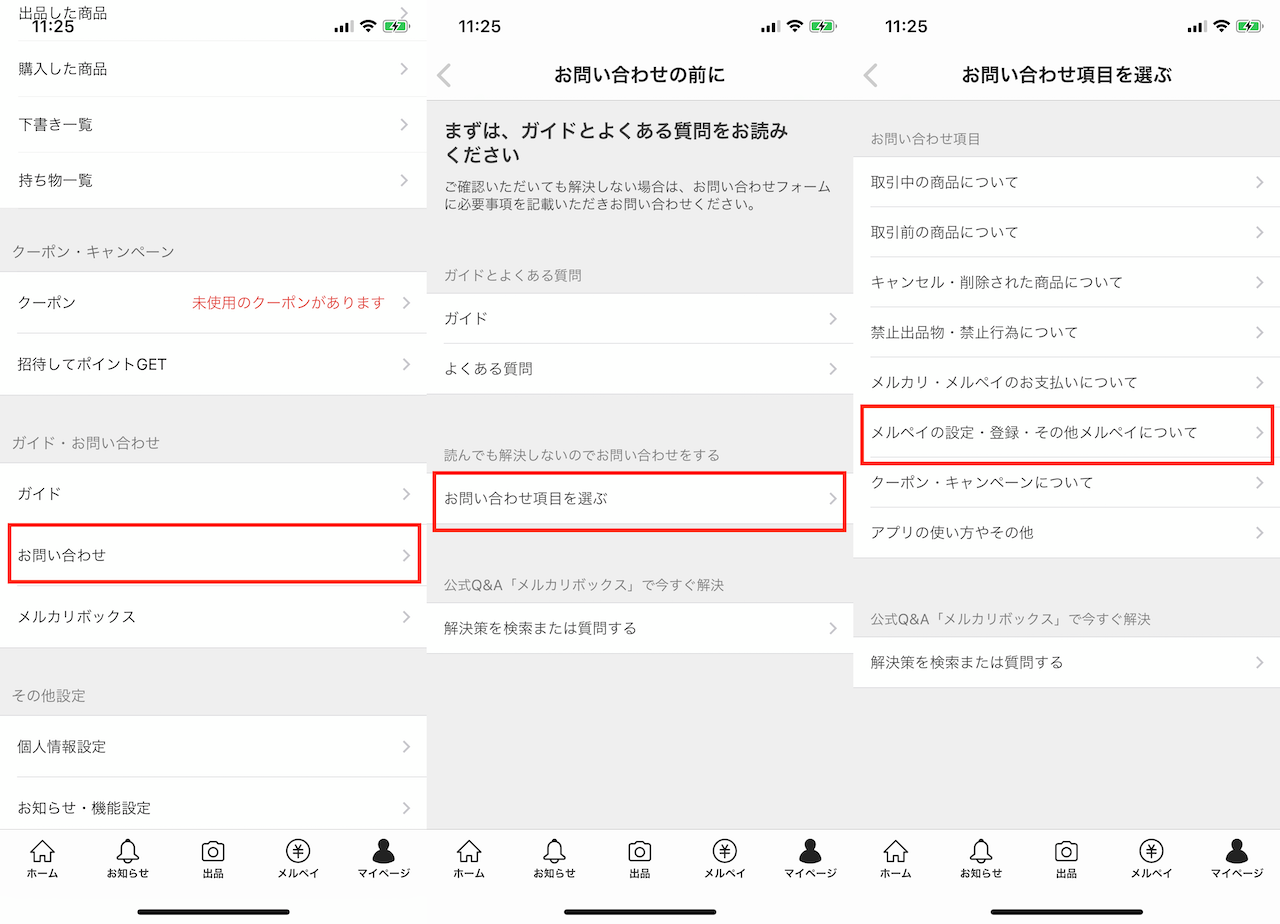Tap back arrow on お問い合わせ項目を選ぶ screen
The image size is (1280, 924).
point(871,75)
